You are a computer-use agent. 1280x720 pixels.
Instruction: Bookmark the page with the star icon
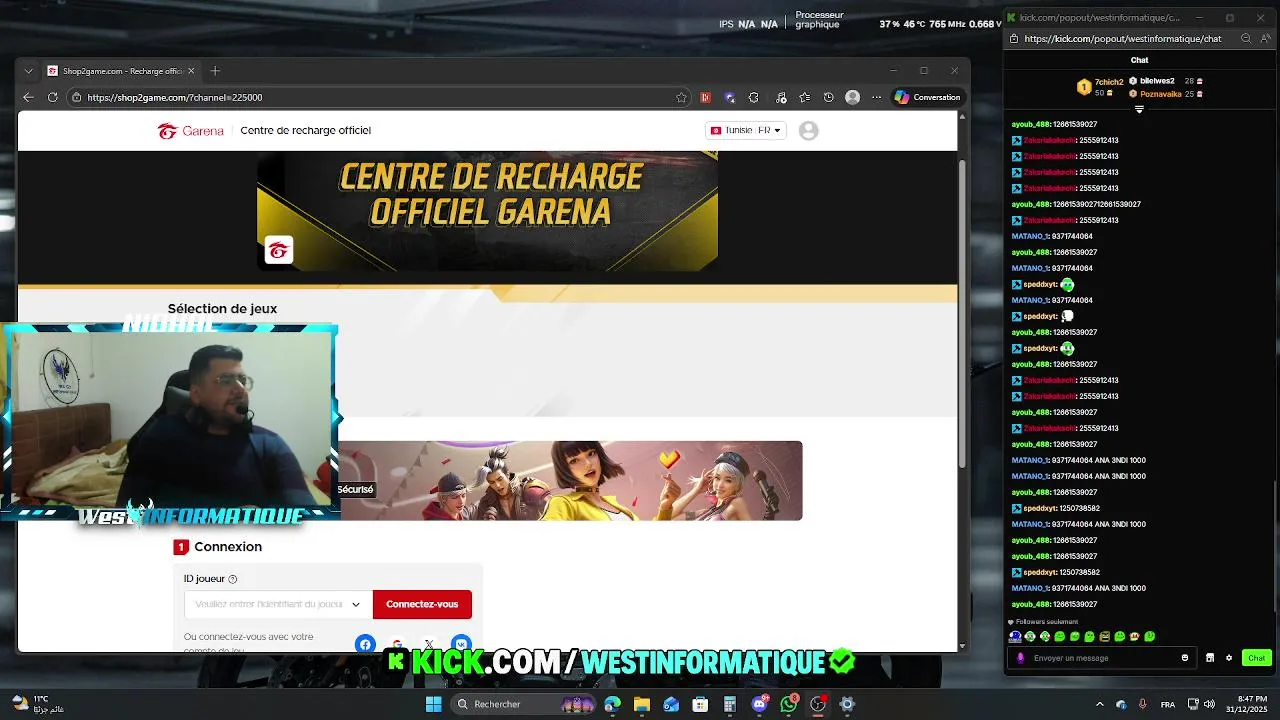(x=681, y=97)
